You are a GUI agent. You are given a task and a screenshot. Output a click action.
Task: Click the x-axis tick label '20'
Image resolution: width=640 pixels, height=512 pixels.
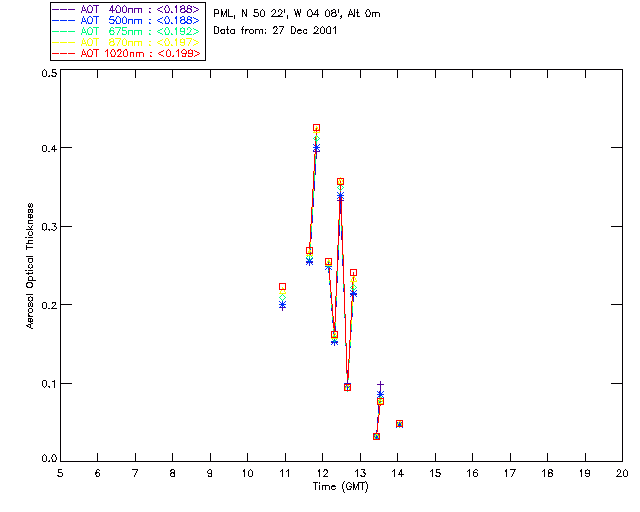(622, 473)
